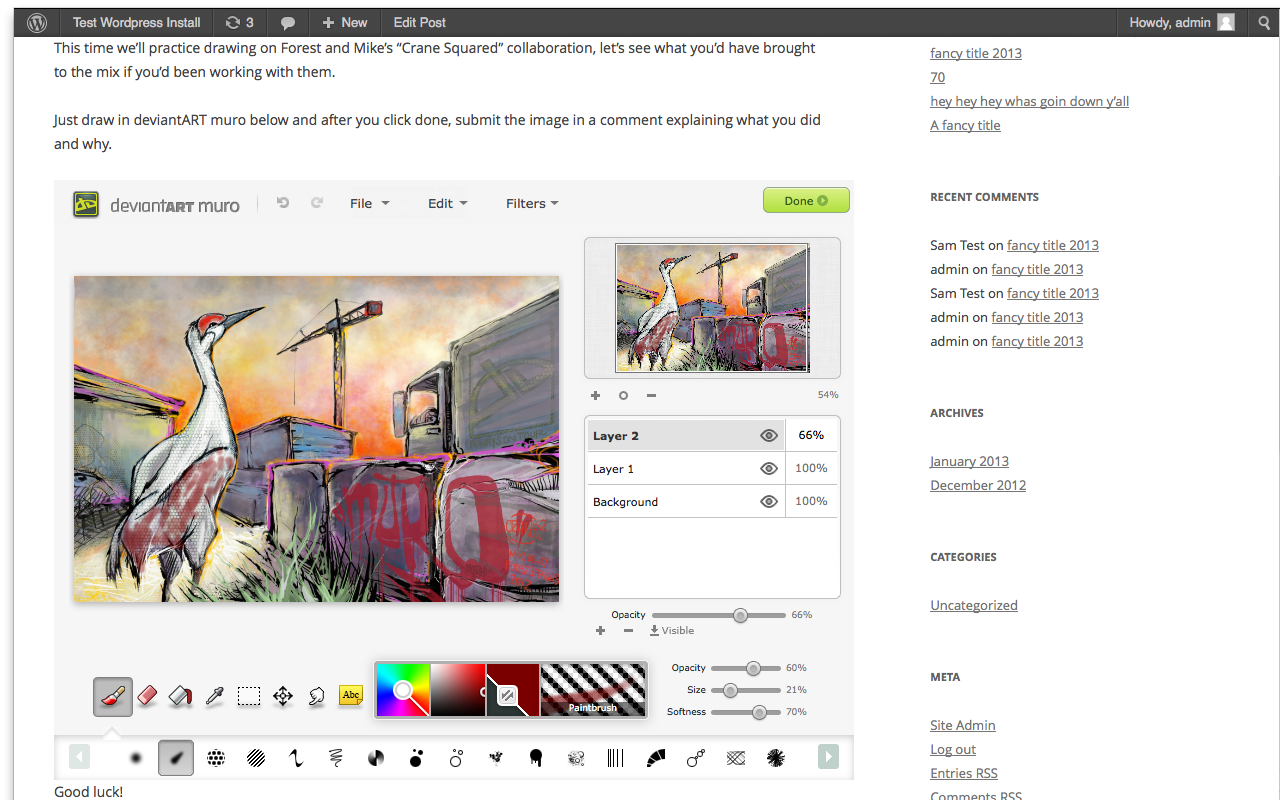Open the January 2013 archive link

pyautogui.click(x=969, y=461)
